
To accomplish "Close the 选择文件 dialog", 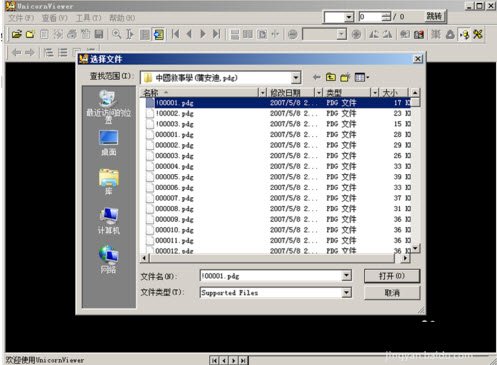I will pyautogui.click(x=418, y=59).
